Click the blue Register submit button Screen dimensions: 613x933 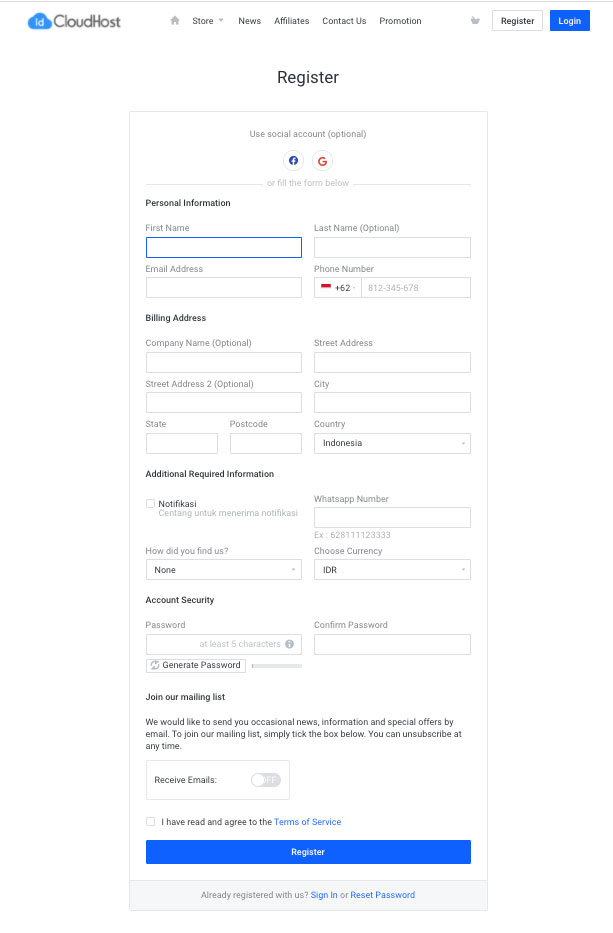[x=307, y=851]
